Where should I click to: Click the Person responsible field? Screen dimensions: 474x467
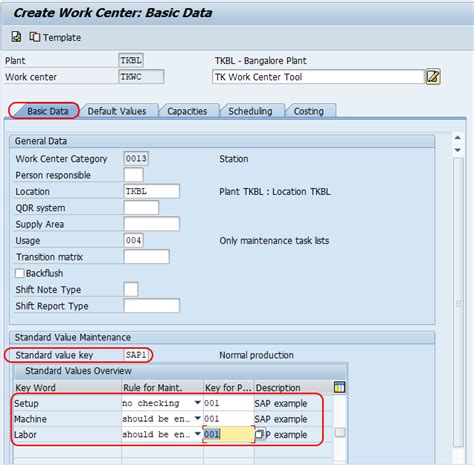(x=133, y=175)
